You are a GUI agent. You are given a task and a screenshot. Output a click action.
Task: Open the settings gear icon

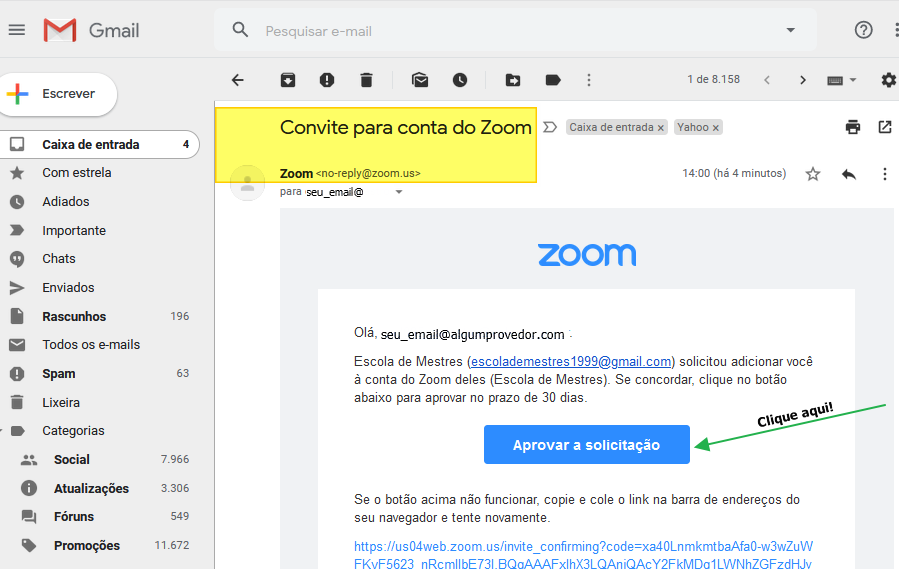click(889, 80)
